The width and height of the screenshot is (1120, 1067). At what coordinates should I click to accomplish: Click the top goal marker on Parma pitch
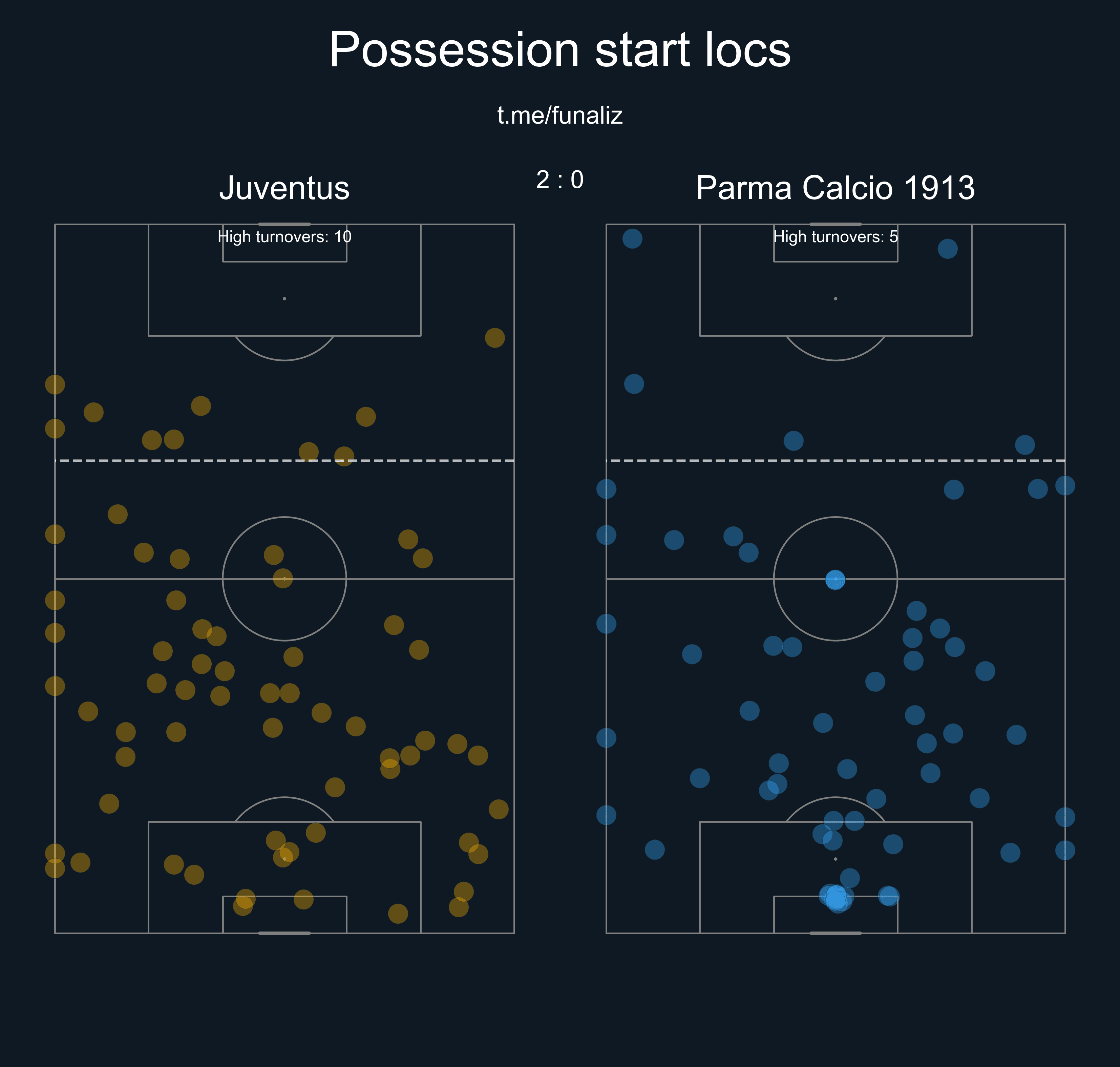pos(835,224)
